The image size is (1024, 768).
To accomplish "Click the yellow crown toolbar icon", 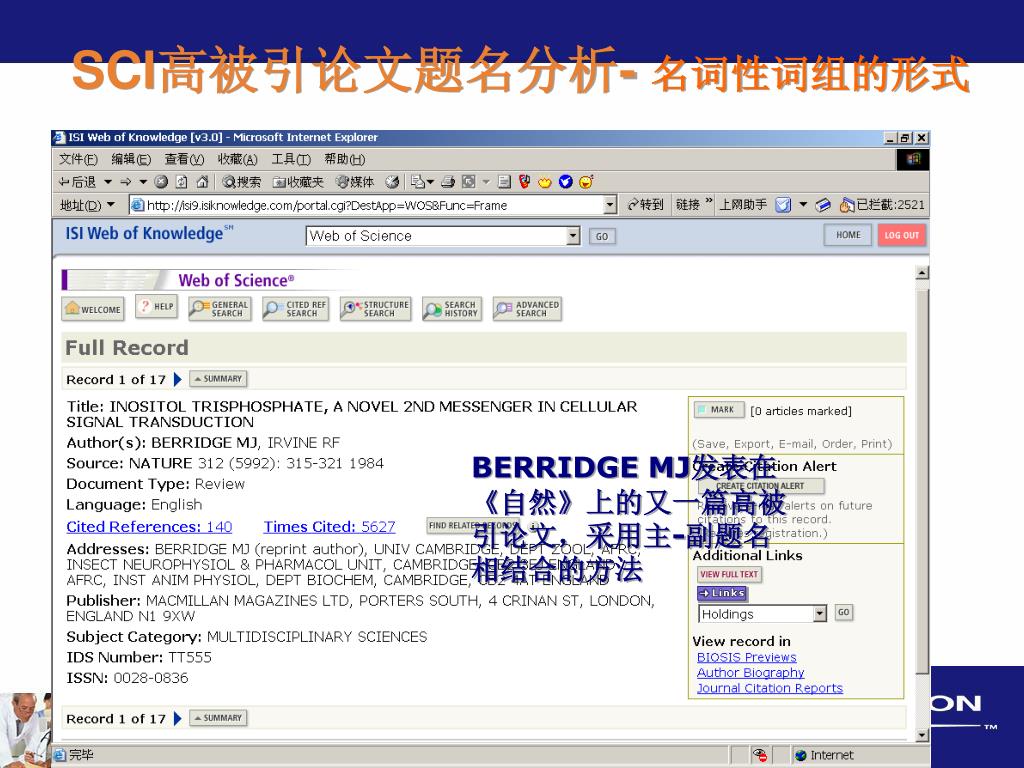I will pos(545,182).
